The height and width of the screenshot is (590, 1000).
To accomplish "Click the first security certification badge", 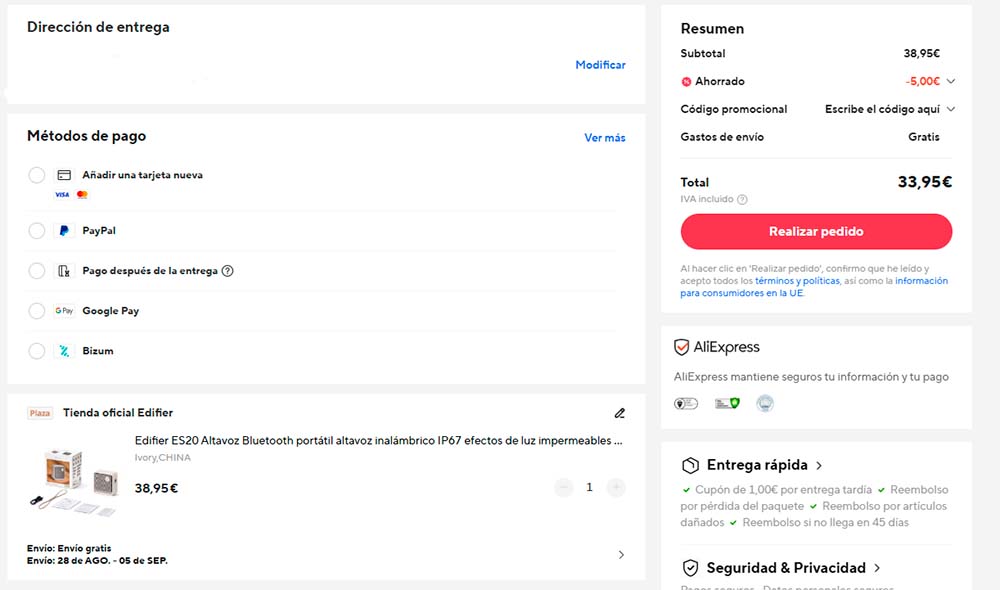I will point(686,403).
